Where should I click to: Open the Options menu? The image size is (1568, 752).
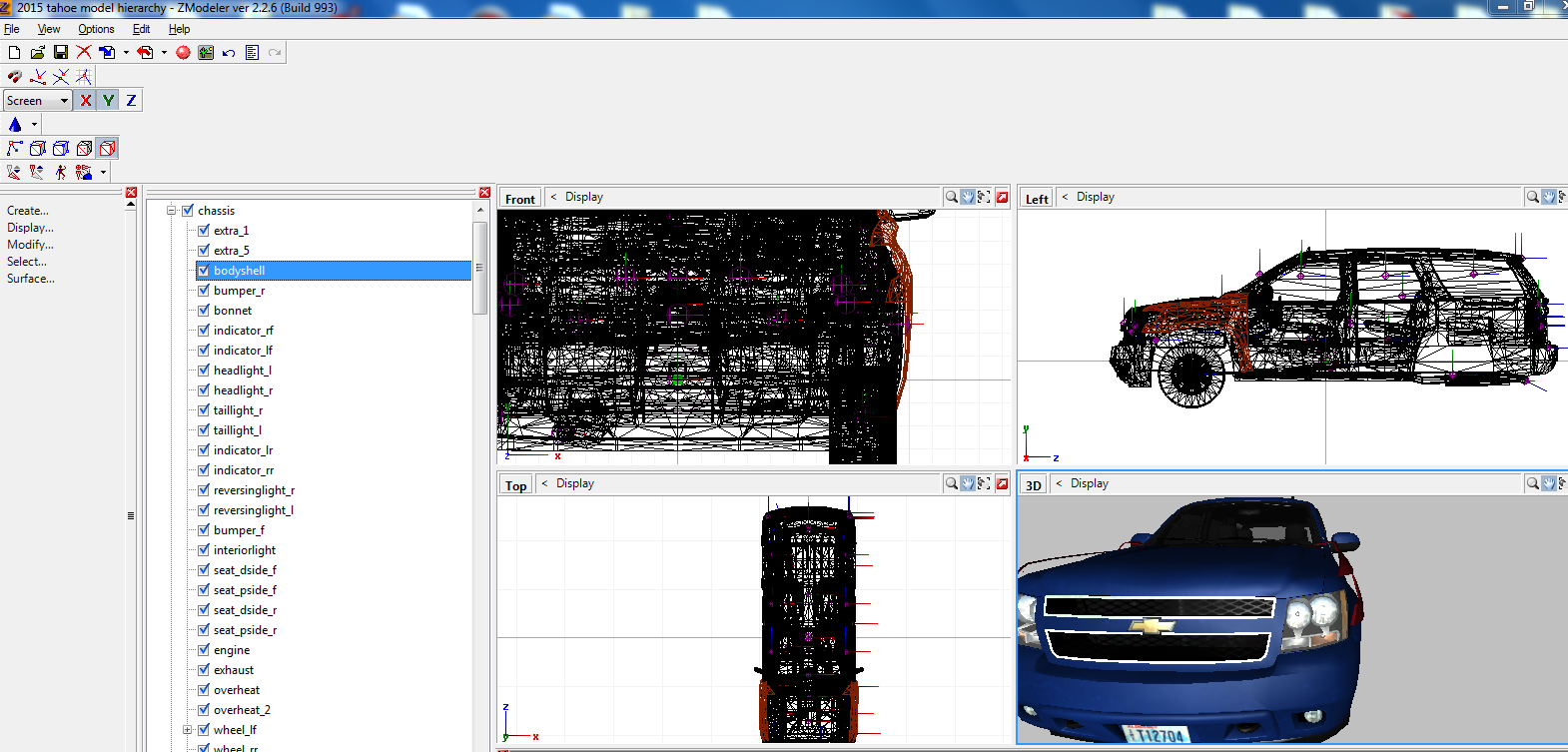96,29
